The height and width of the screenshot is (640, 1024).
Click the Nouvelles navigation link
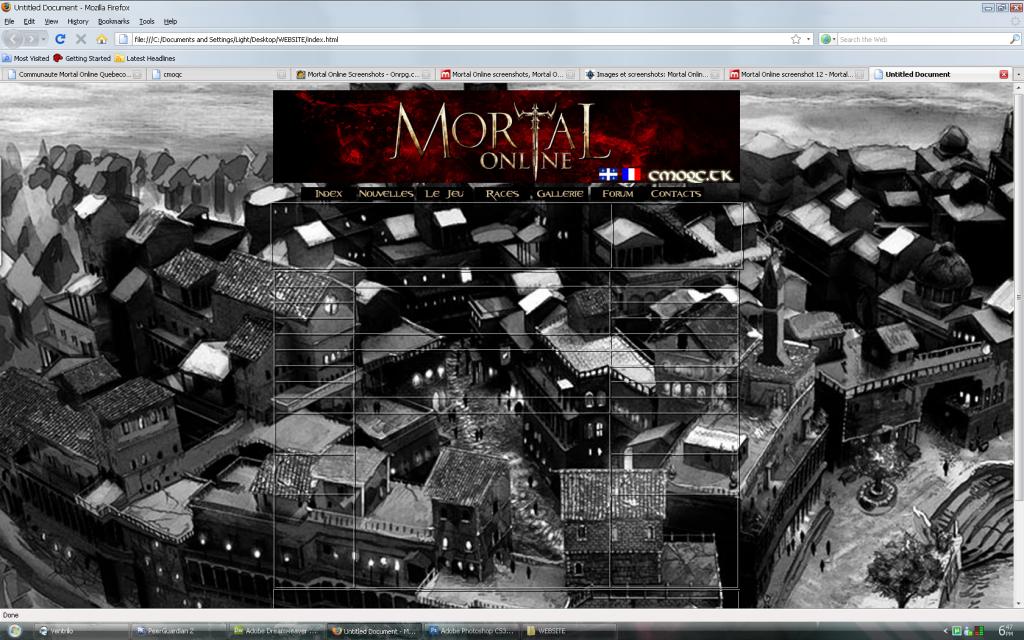pos(385,193)
